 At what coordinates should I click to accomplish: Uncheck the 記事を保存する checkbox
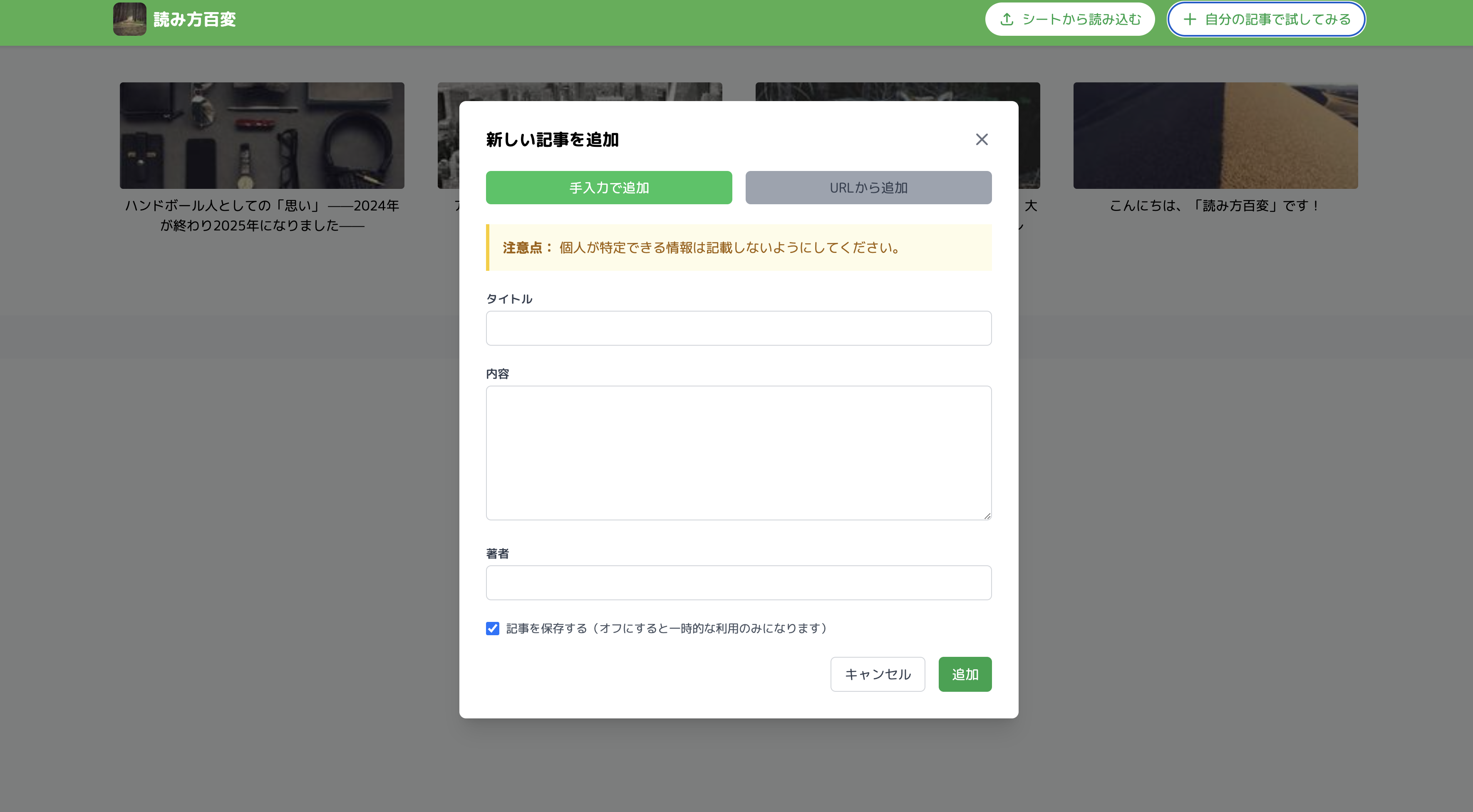click(x=492, y=629)
